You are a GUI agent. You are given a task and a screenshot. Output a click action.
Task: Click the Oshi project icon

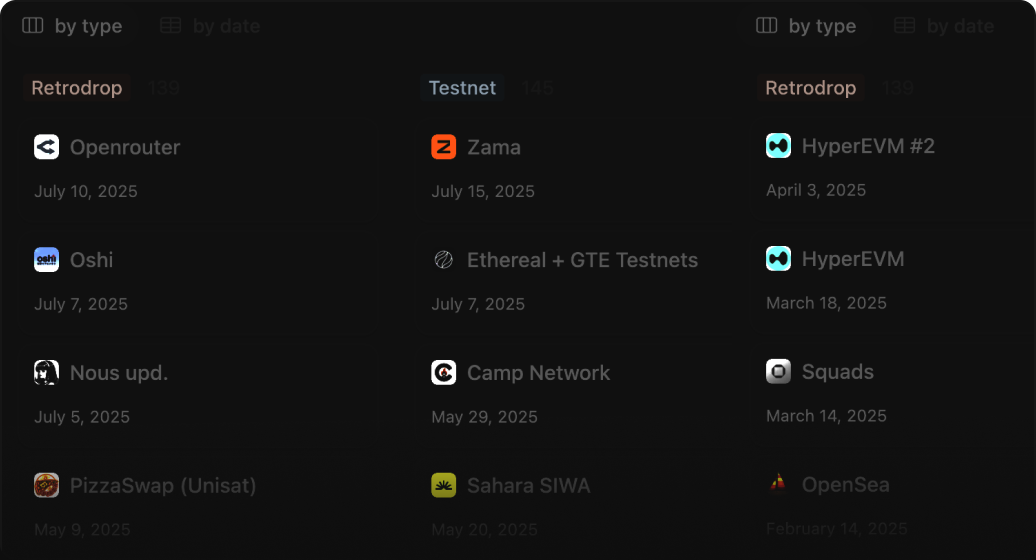pos(47,260)
